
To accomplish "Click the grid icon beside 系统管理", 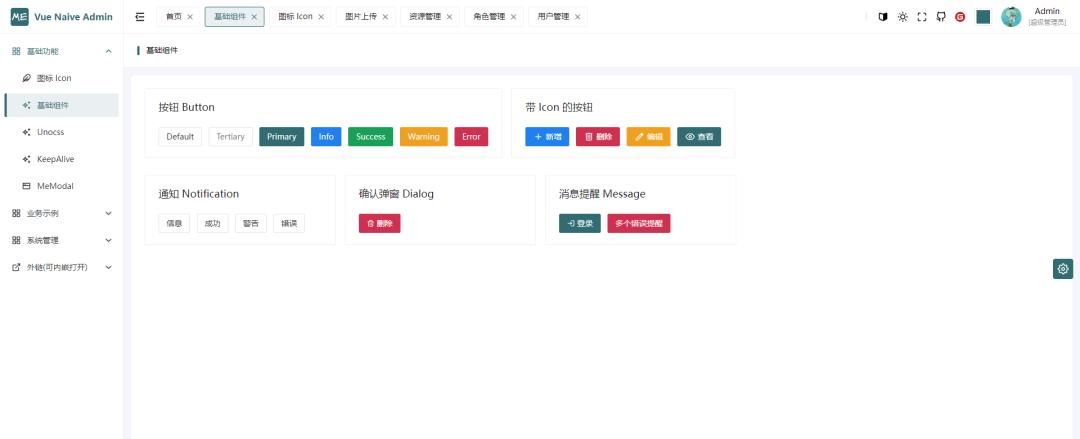I will [16, 240].
